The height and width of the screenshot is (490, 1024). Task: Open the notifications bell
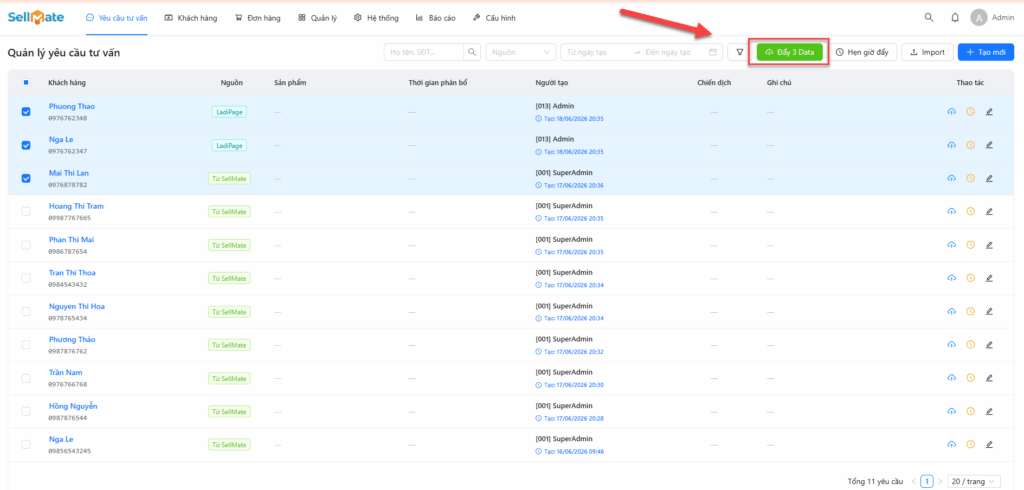pyautogui.click(x=955, y=18)
